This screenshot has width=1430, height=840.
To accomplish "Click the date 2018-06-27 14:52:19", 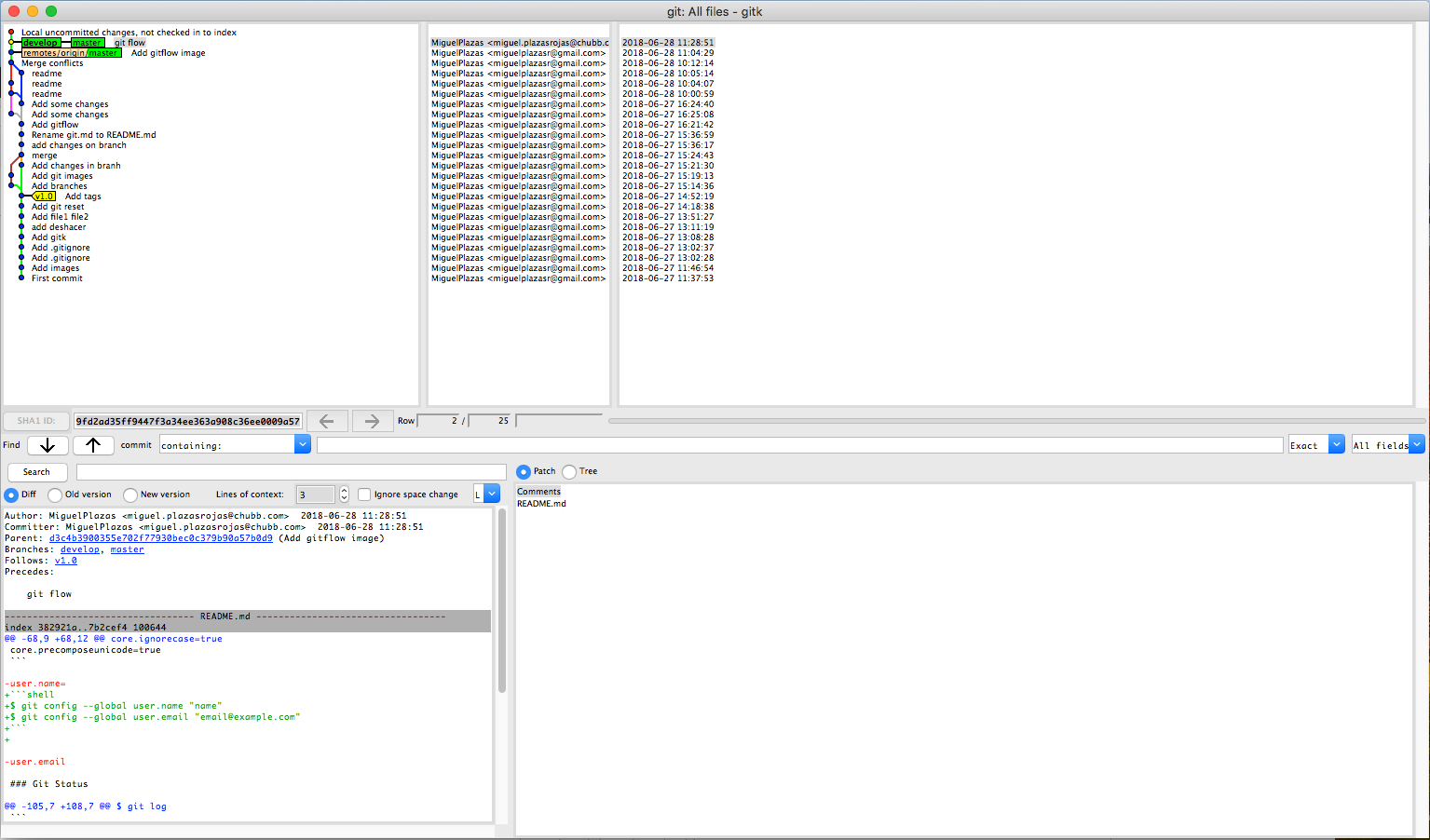I will coord(668,196).
